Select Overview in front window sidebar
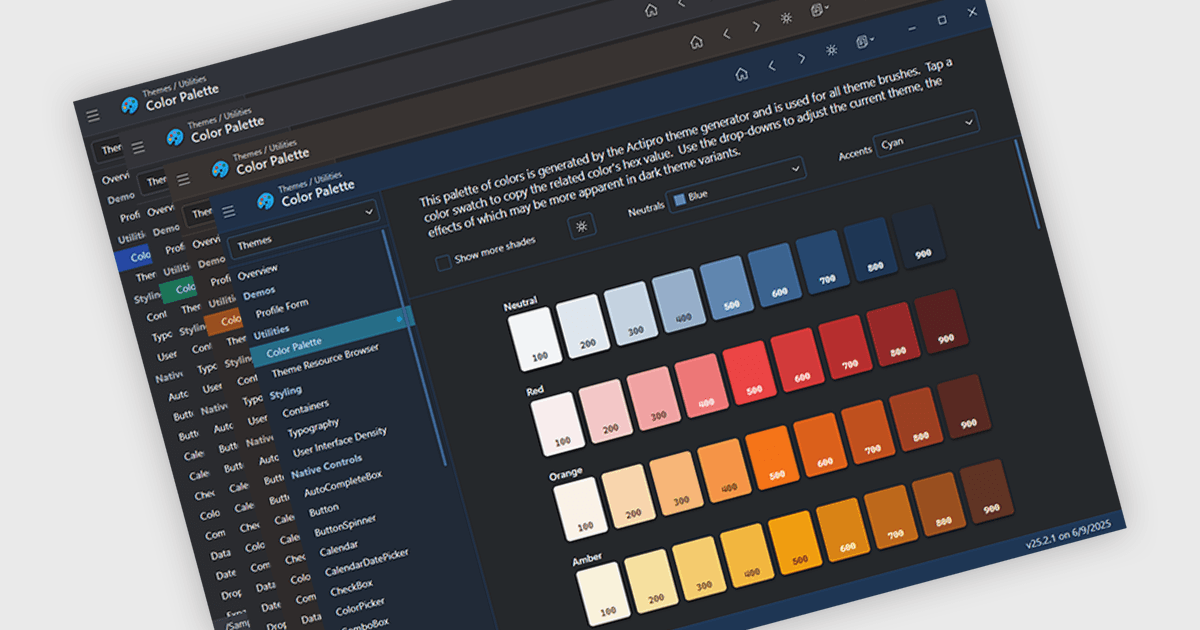This screenshot has width=1200, height=630. click(x=258, y=271)
